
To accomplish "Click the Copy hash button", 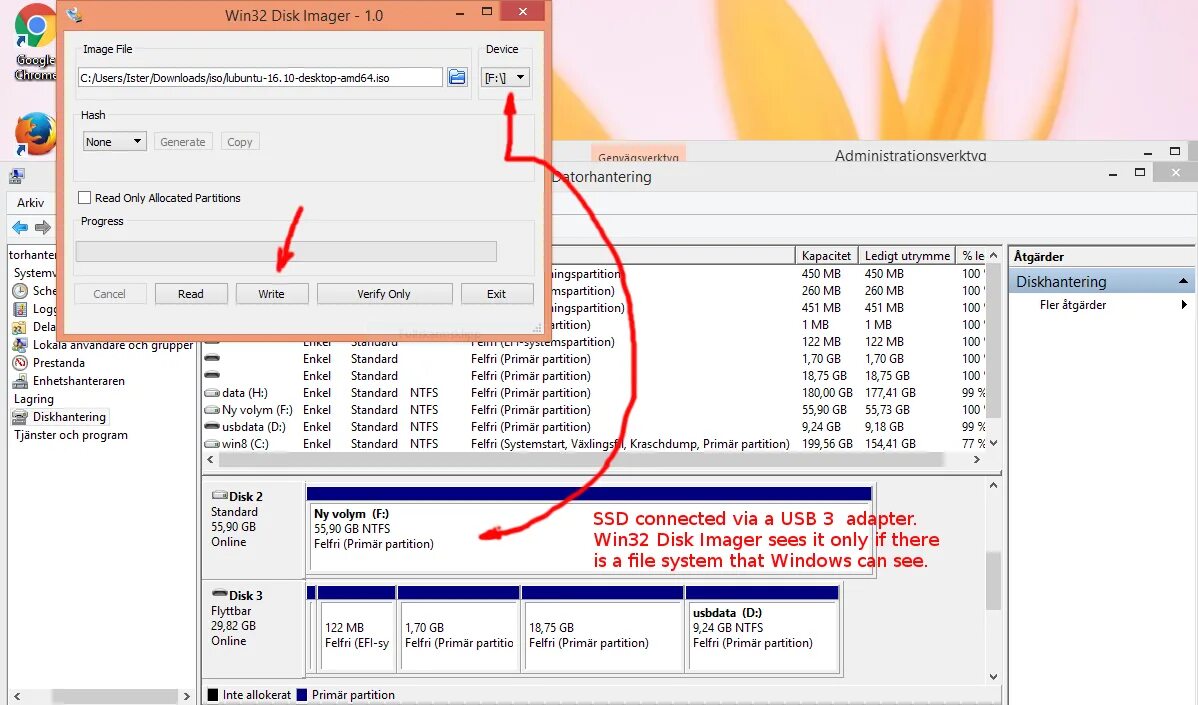I will click(x=240, y=141).
